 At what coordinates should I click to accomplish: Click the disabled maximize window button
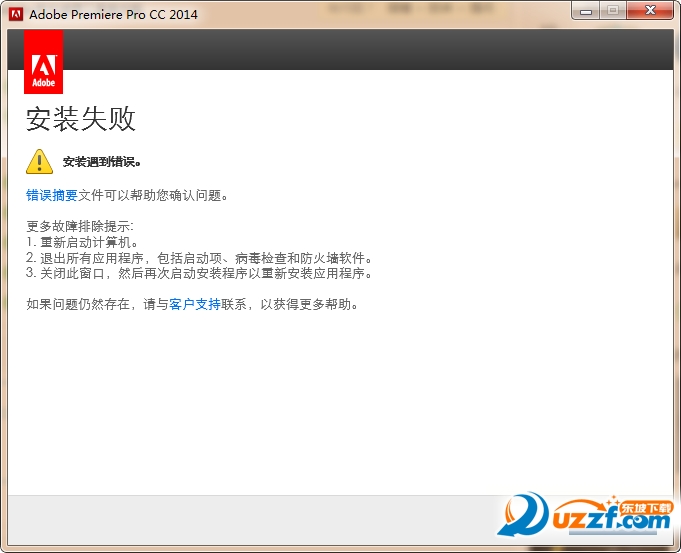click(613, 11)
